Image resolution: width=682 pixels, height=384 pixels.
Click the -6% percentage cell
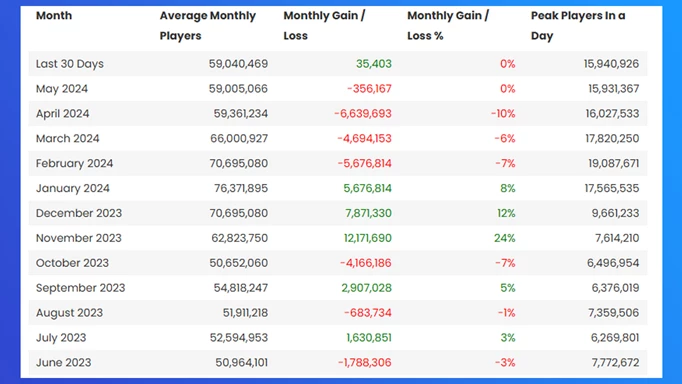coord(505,138)
